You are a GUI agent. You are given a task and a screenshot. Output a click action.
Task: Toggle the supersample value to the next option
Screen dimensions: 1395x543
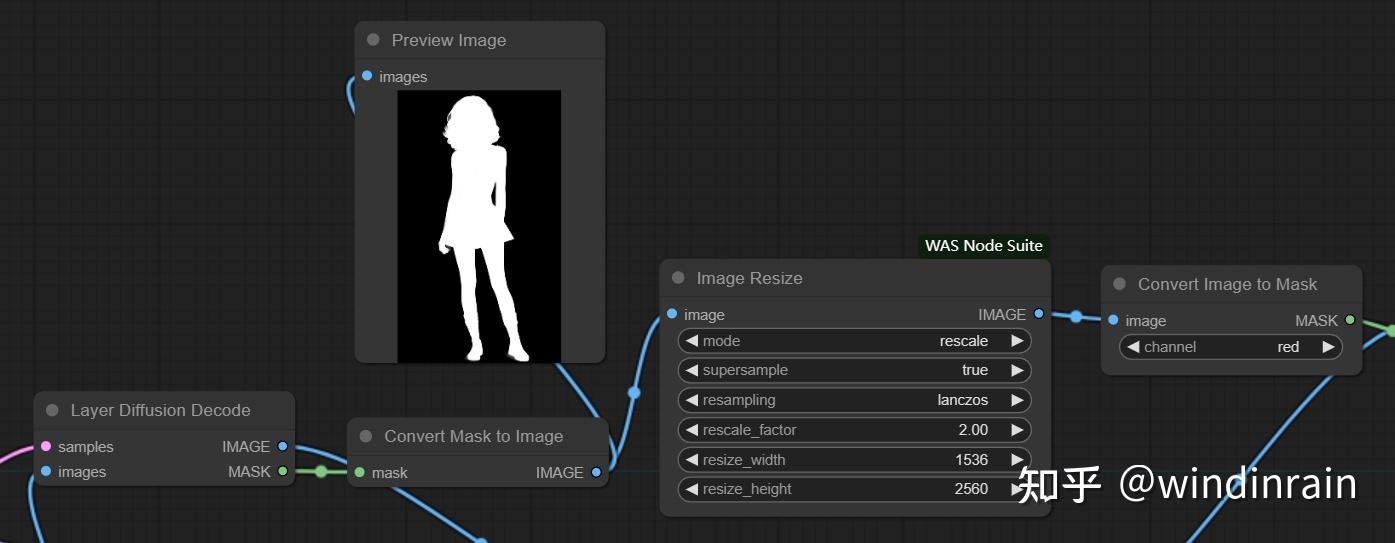pos(1017,370)
